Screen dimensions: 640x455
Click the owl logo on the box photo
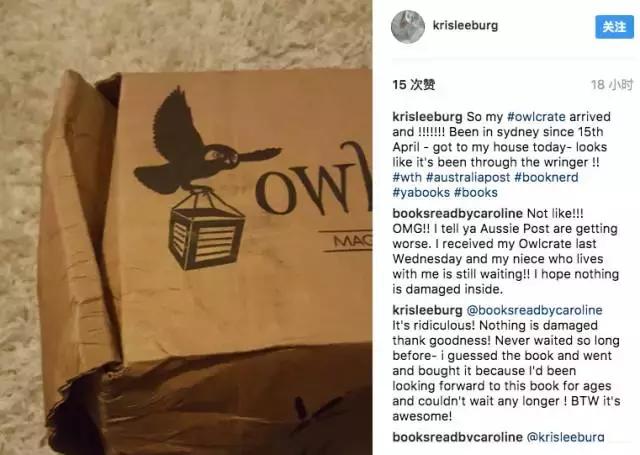206,141
